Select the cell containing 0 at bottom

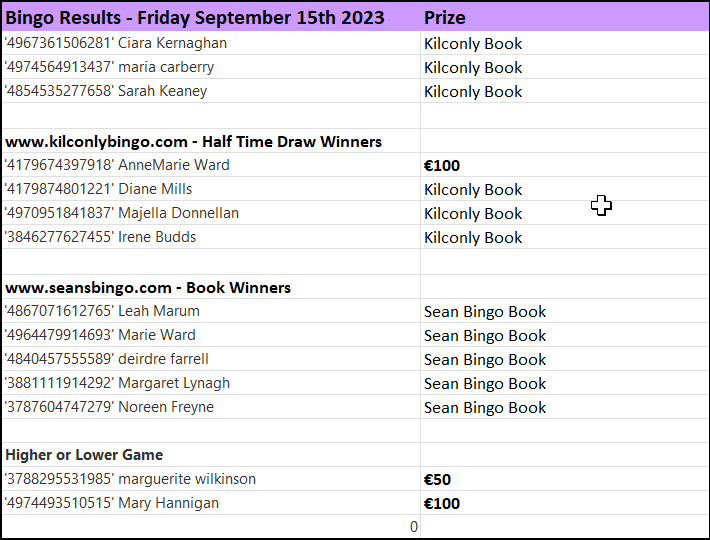(x=211, y=526)
